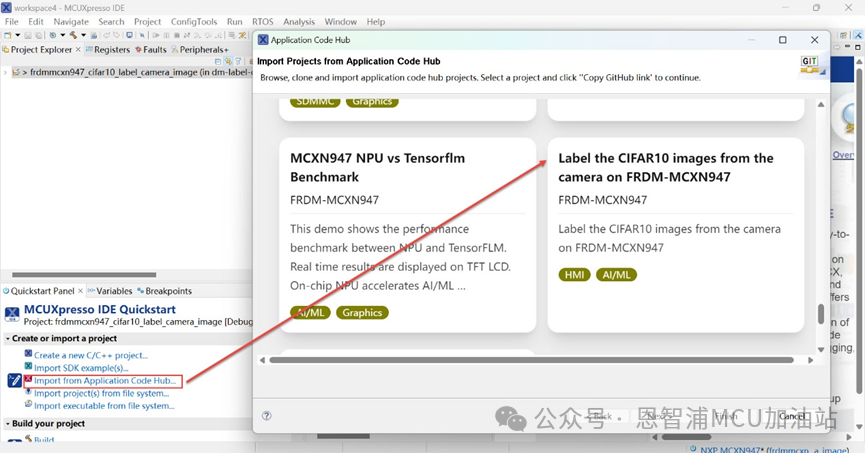Open the Run menu
Viewport: 865px width, 453px height.
(x=234, y=22)
